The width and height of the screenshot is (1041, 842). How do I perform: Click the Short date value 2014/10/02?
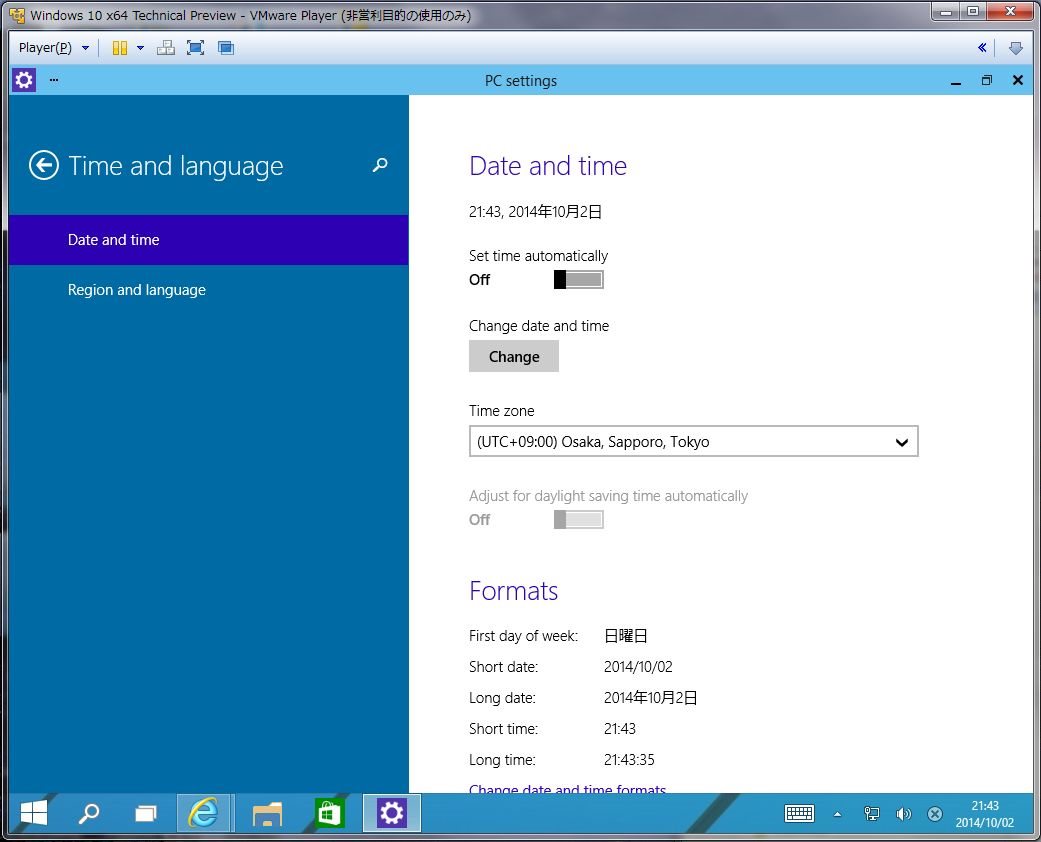638,667
